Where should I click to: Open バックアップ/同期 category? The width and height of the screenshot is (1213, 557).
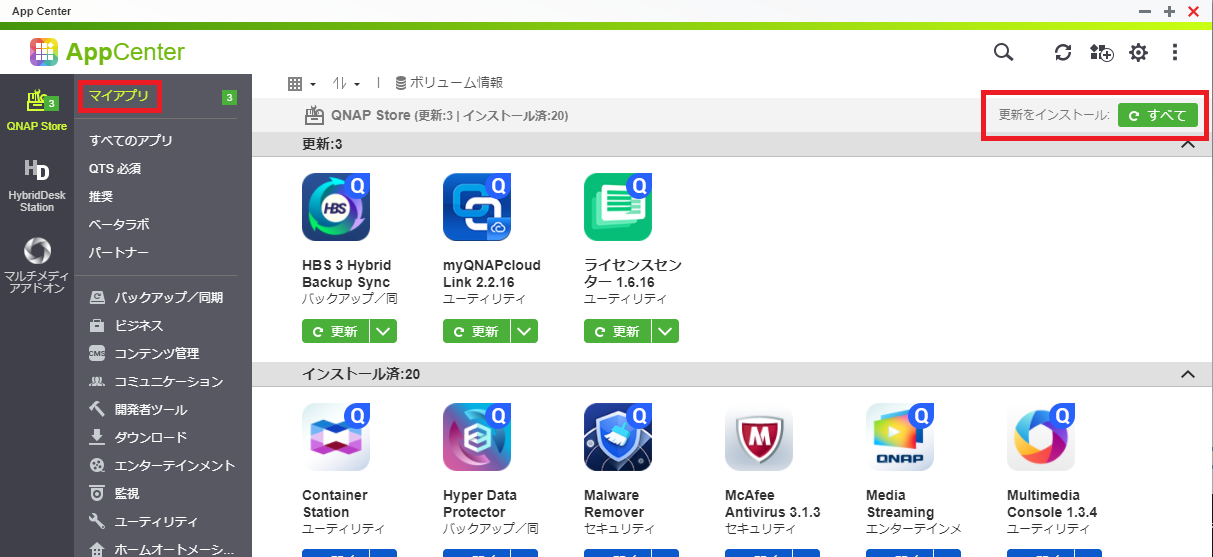(x=156, y=297)
